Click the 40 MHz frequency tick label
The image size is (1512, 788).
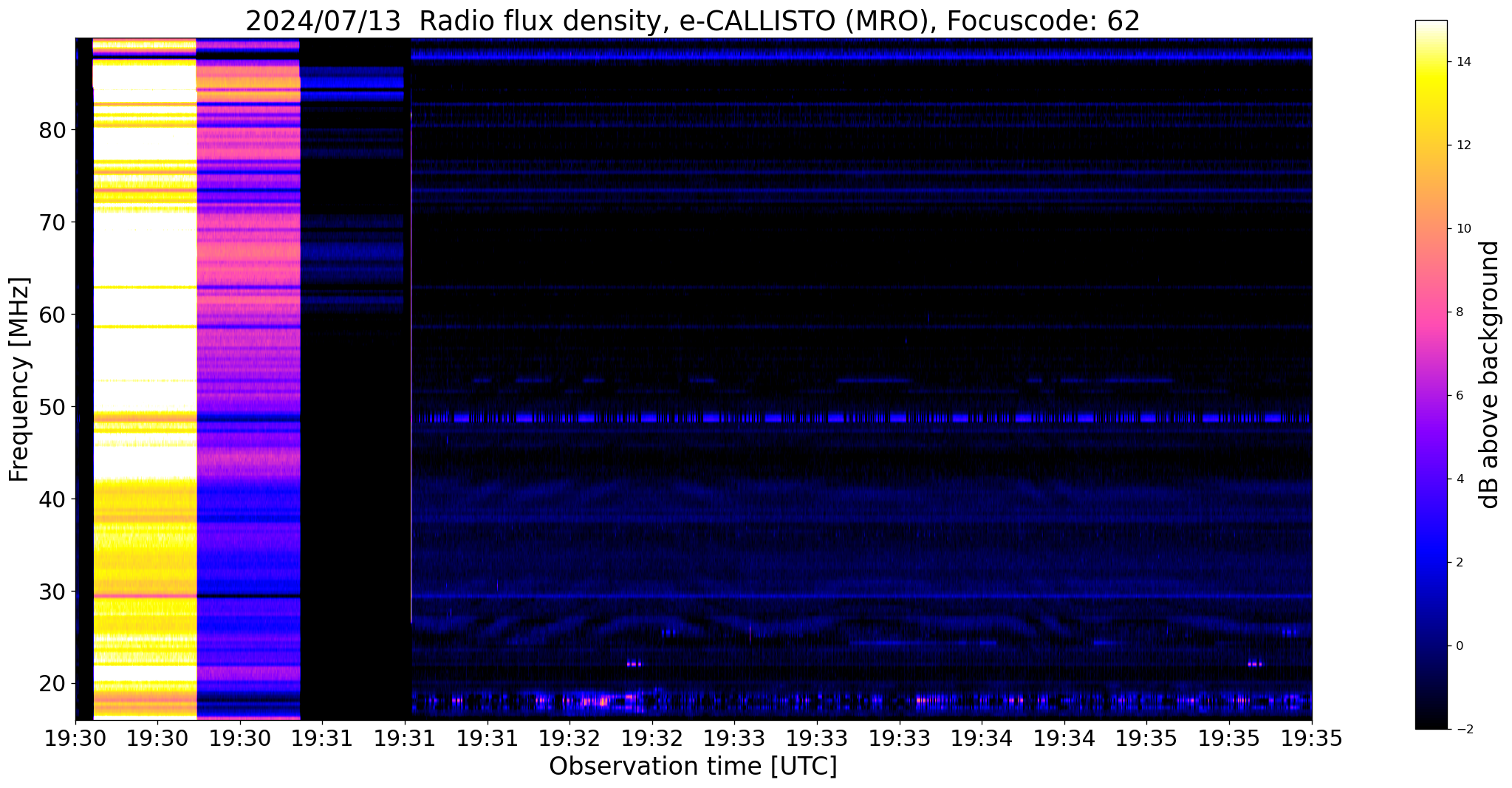tap(53, 500)
